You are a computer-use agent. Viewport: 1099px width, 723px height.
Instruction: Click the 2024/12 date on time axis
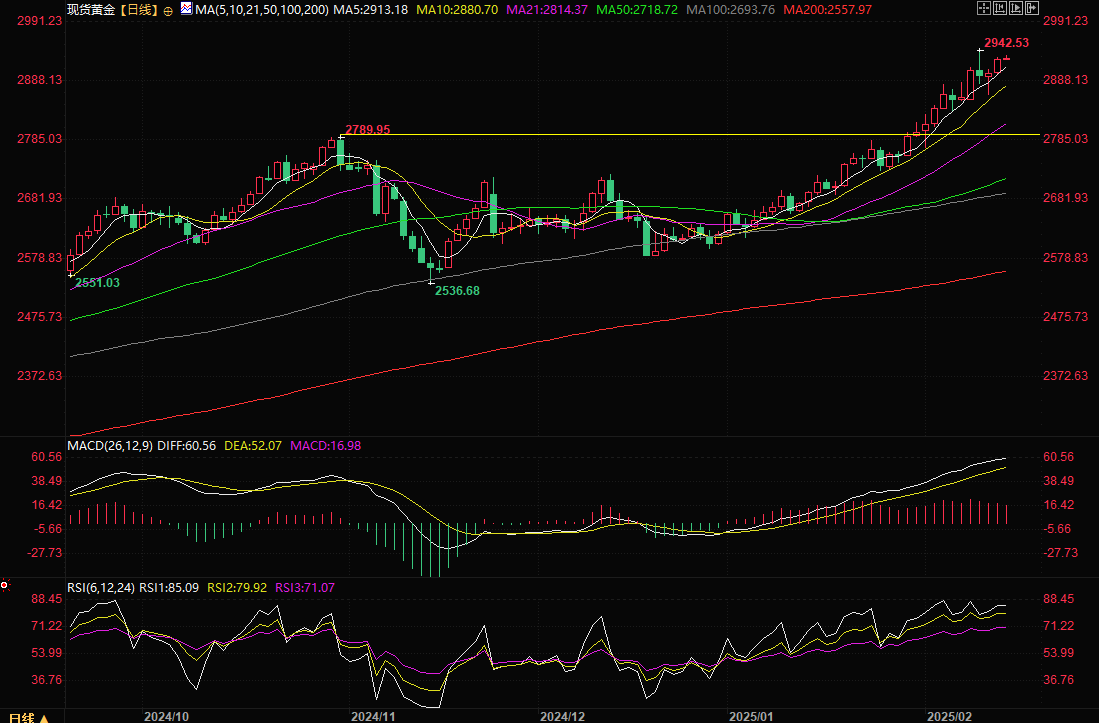pyautogui.click(x=561, y=716)
